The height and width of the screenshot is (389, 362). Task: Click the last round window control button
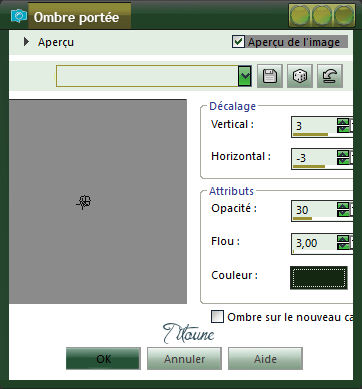point(344,15)
